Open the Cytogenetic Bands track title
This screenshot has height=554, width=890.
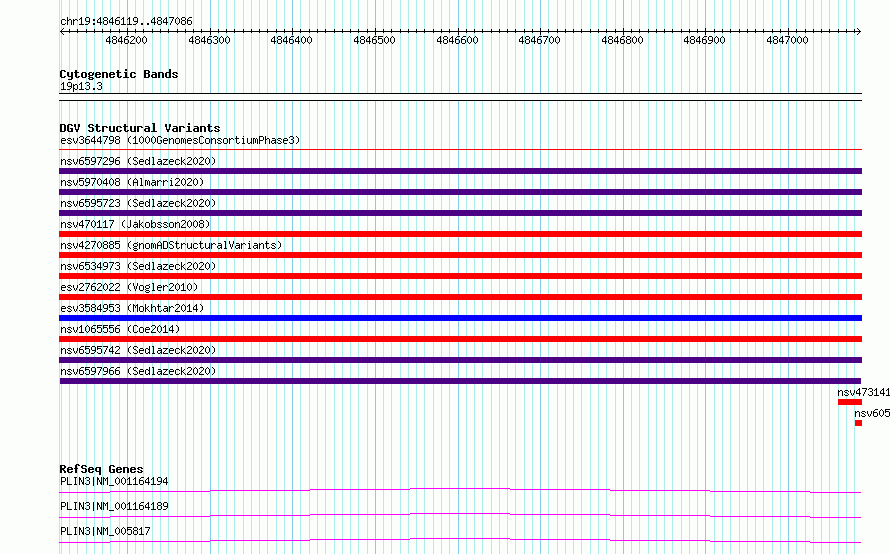pos(119,74)
